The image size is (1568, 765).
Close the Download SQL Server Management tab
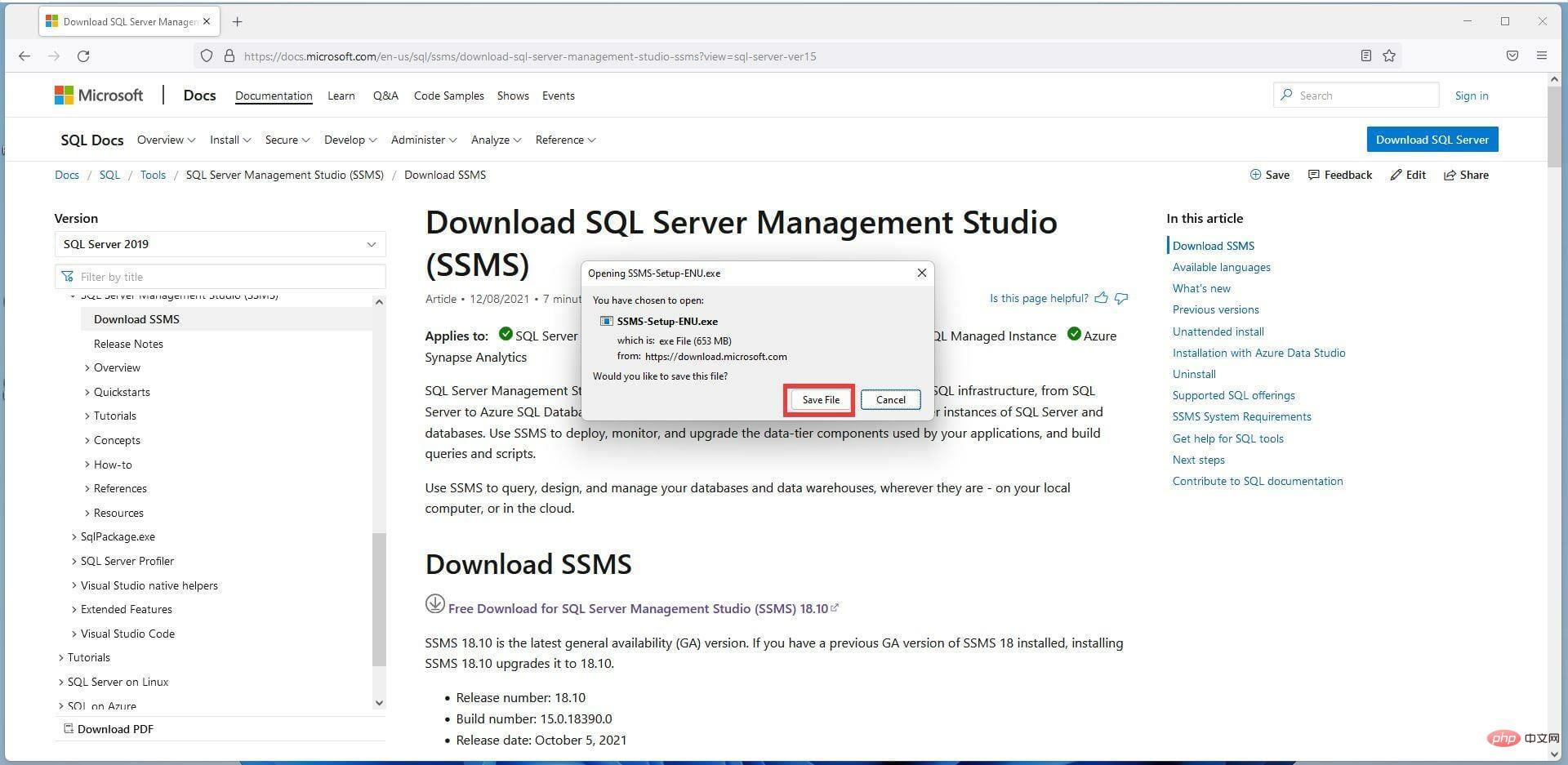[x=207, y=22]
